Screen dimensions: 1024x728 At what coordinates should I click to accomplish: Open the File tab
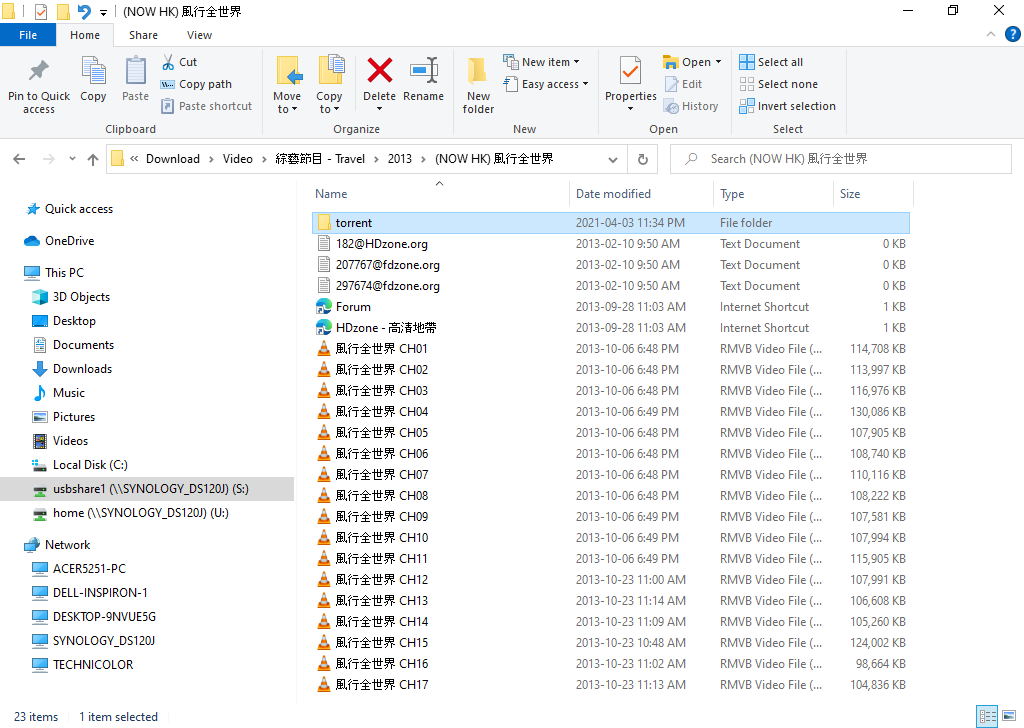[x=28, y=35]
